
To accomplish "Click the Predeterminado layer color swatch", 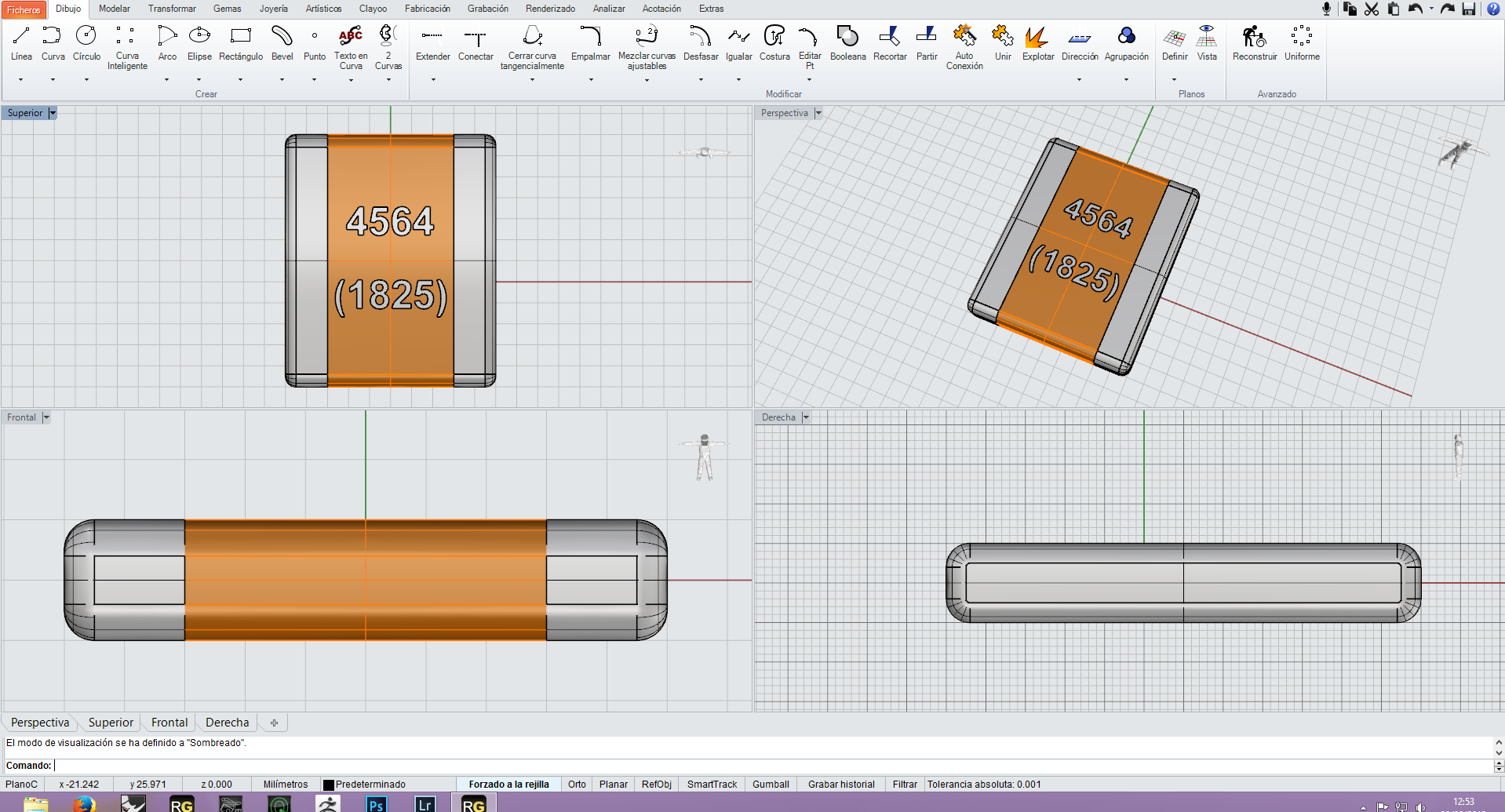I will 329,785.
